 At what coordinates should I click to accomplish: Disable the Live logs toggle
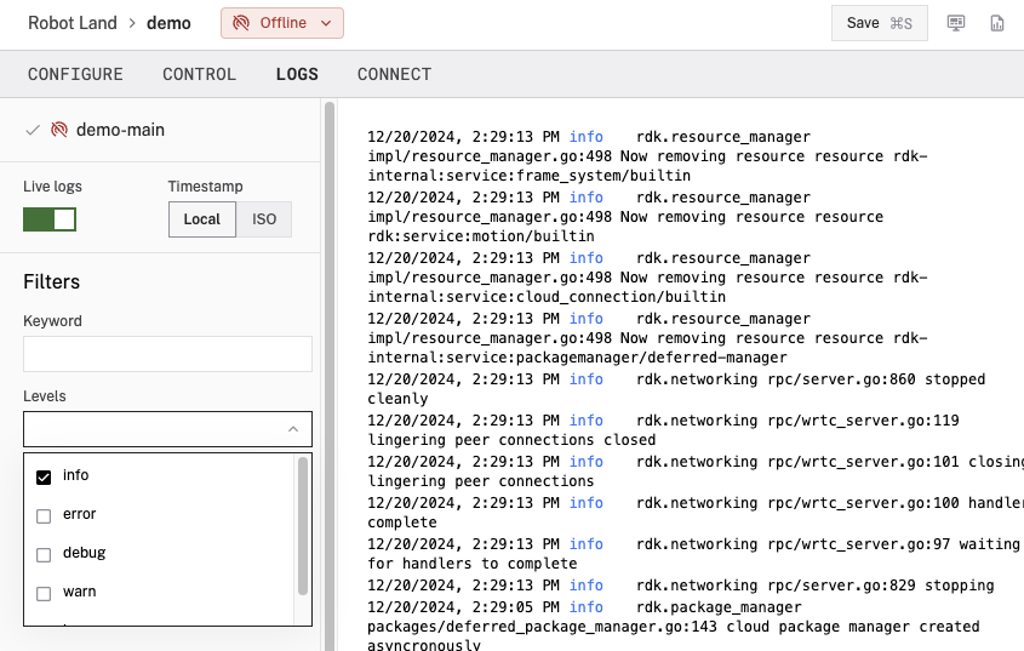click(x=50, y=219)
